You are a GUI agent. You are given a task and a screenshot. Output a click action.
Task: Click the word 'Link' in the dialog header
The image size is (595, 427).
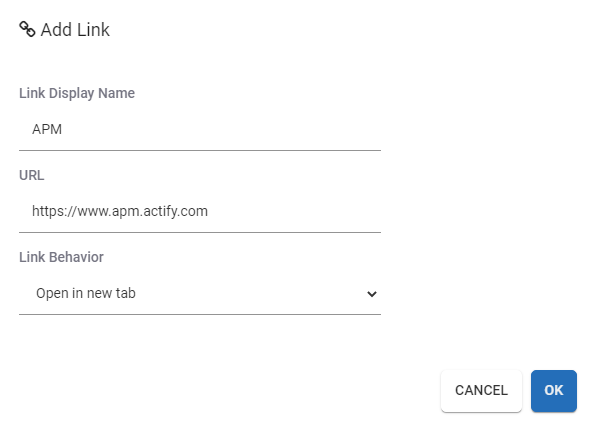point(93,30)
